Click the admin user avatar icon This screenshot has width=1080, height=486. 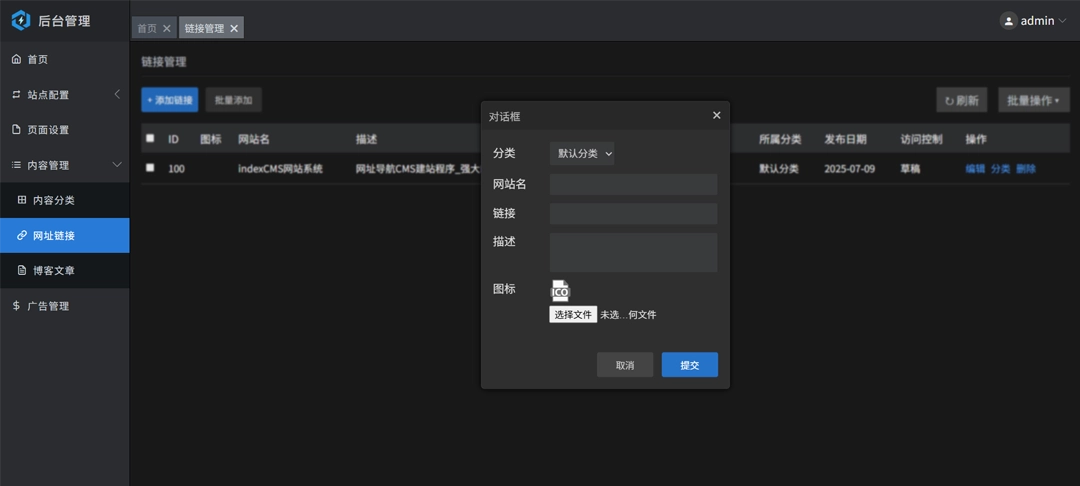click(x=1008, y=20)
